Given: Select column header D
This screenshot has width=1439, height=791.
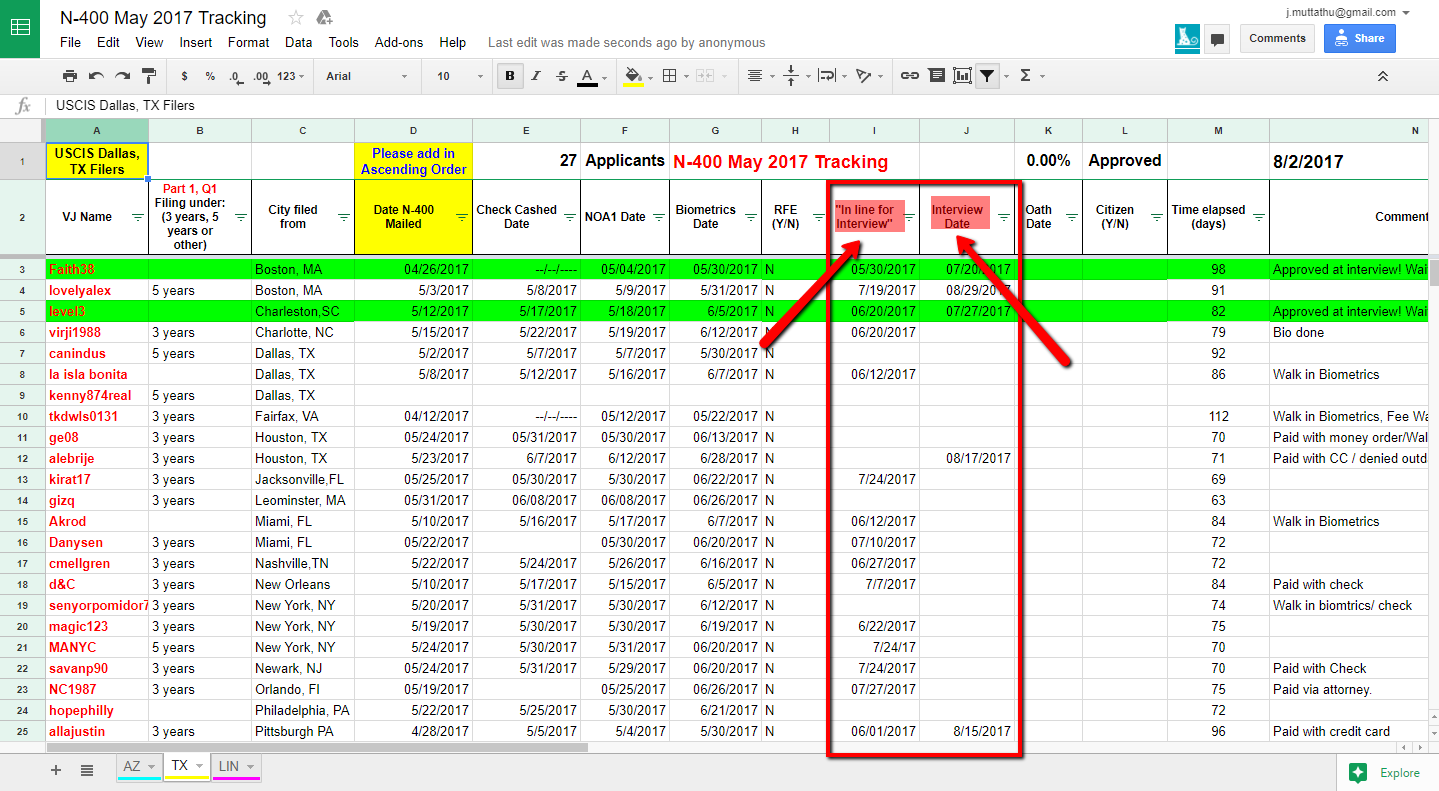Looking at the screenshot, I should point(413,130).
